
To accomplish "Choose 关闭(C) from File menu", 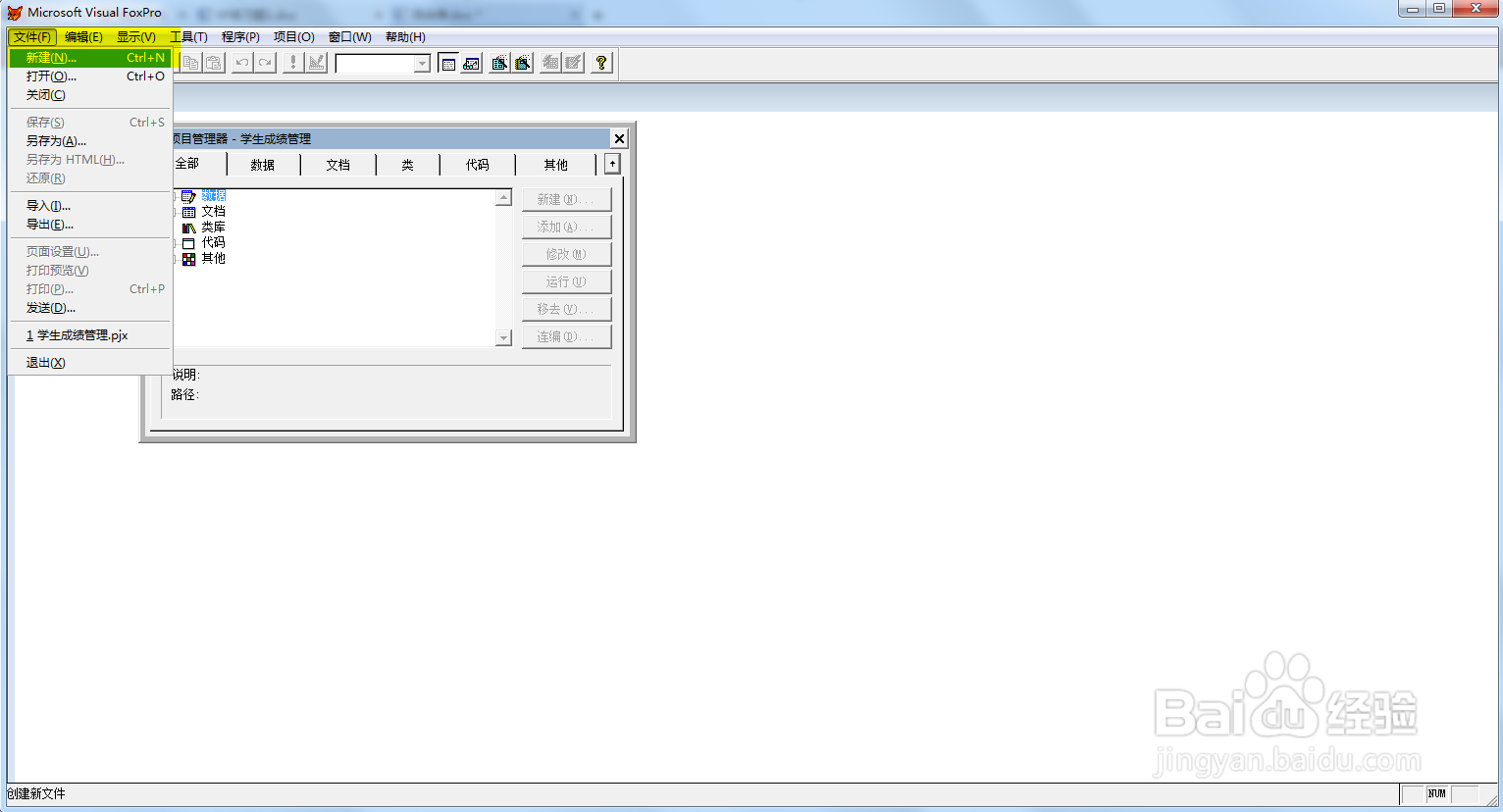I will [90, 95].
